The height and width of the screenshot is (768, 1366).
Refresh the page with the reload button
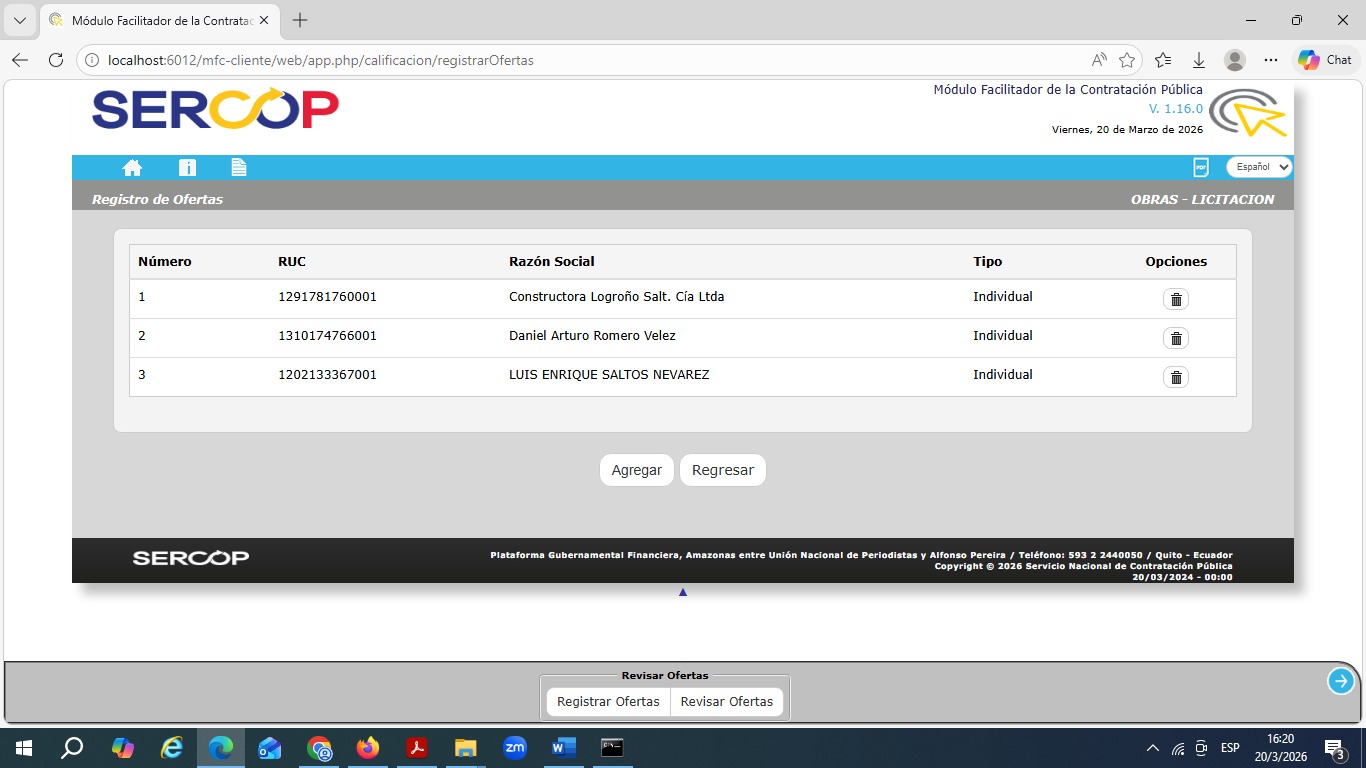(56, 60)
